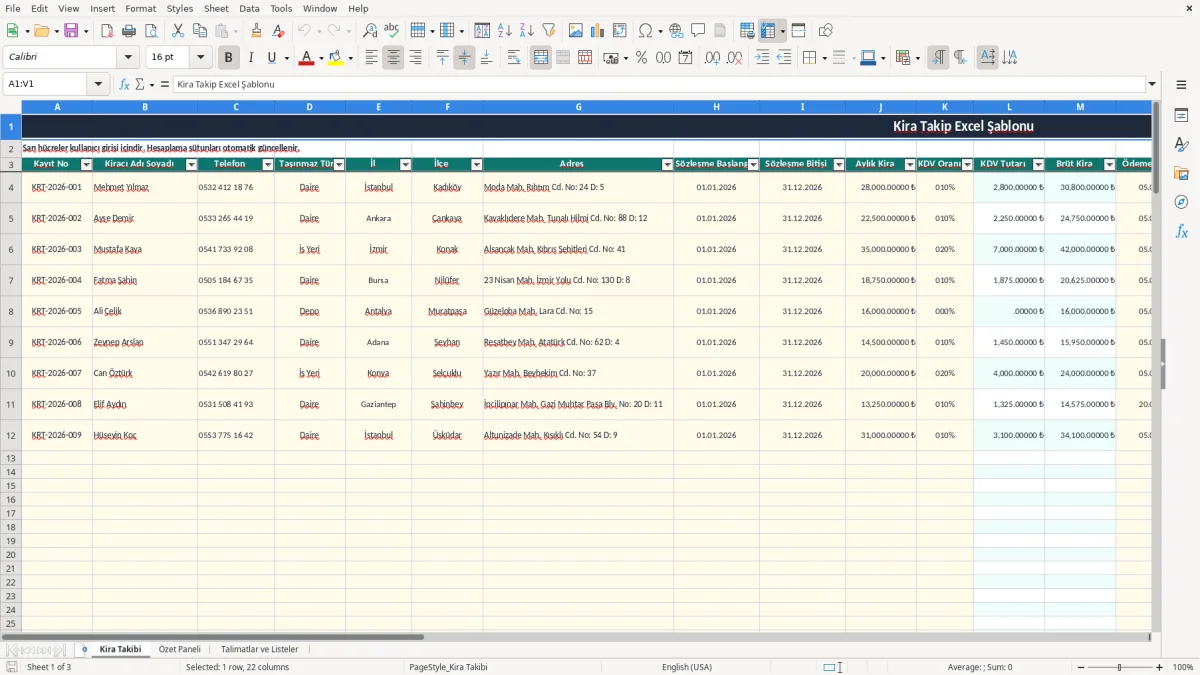Screen dimensions: 1200x675
Task: Click Delete Decimal Place
Action: point(735,58)
